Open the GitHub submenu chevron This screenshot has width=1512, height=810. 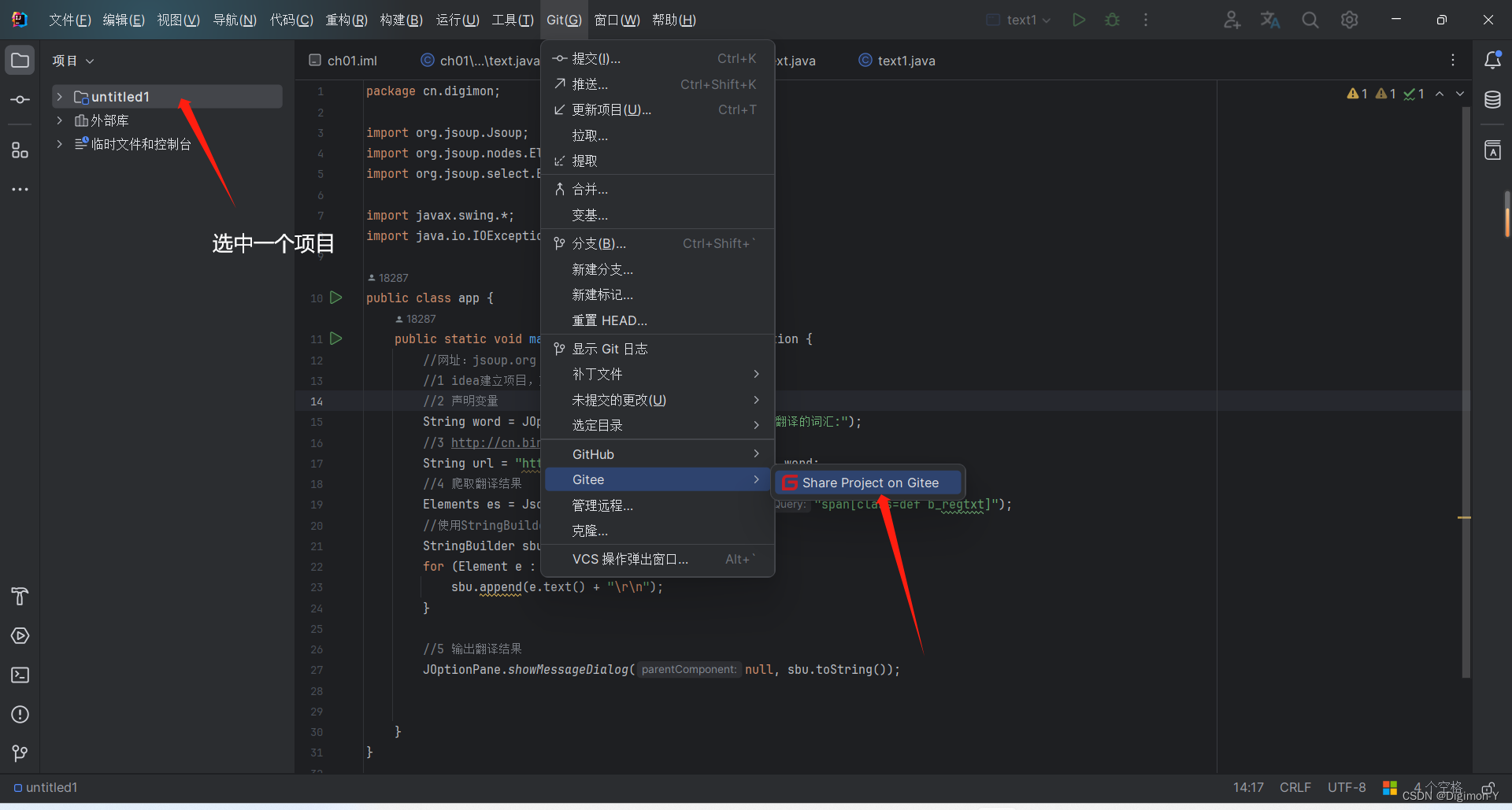pyautogui.click(x=756, y=453)
